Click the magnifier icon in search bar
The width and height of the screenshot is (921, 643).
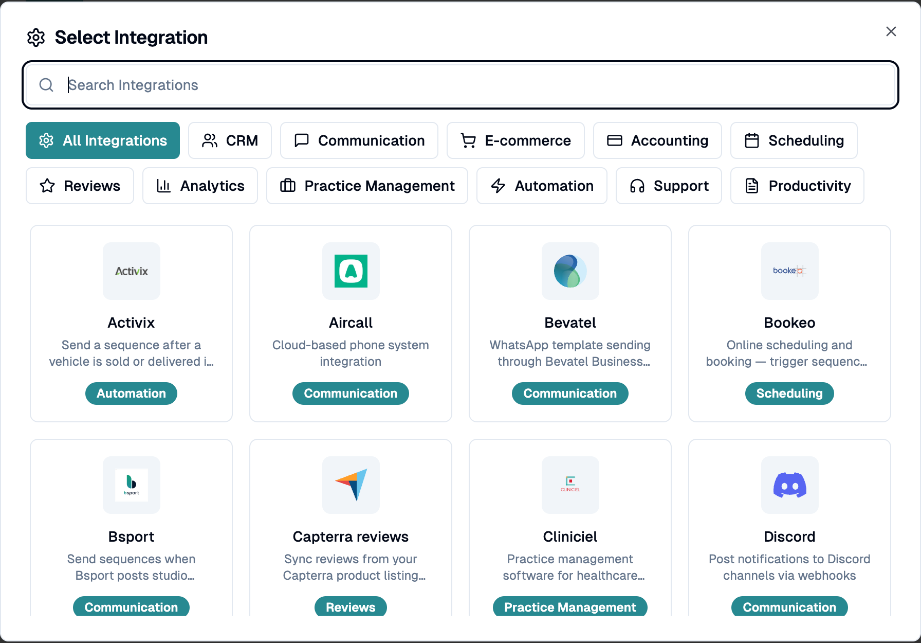click(46, 85)
